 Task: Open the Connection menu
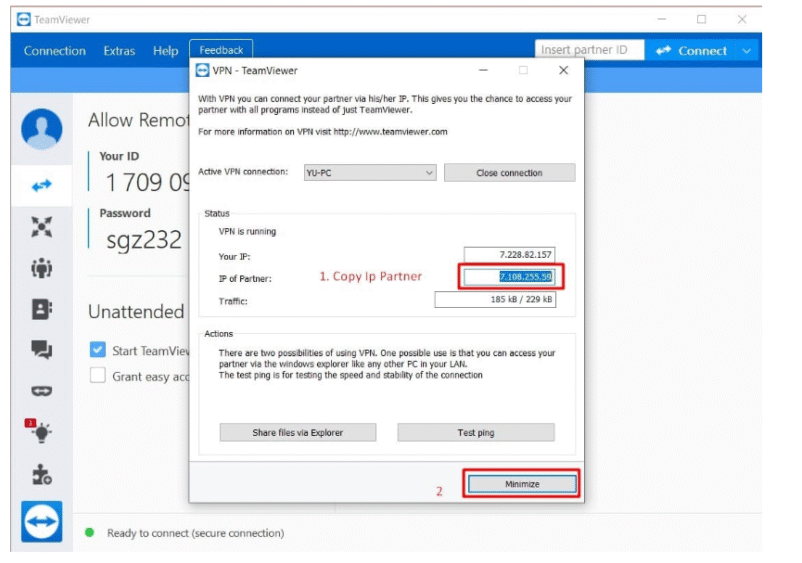point(55,51)
